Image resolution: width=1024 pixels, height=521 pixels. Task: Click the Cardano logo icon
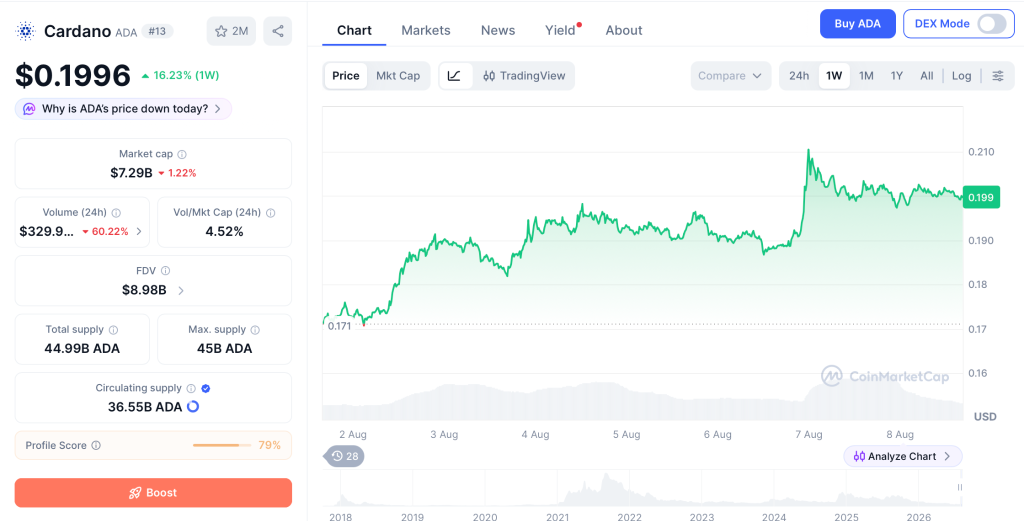[25, 31]
